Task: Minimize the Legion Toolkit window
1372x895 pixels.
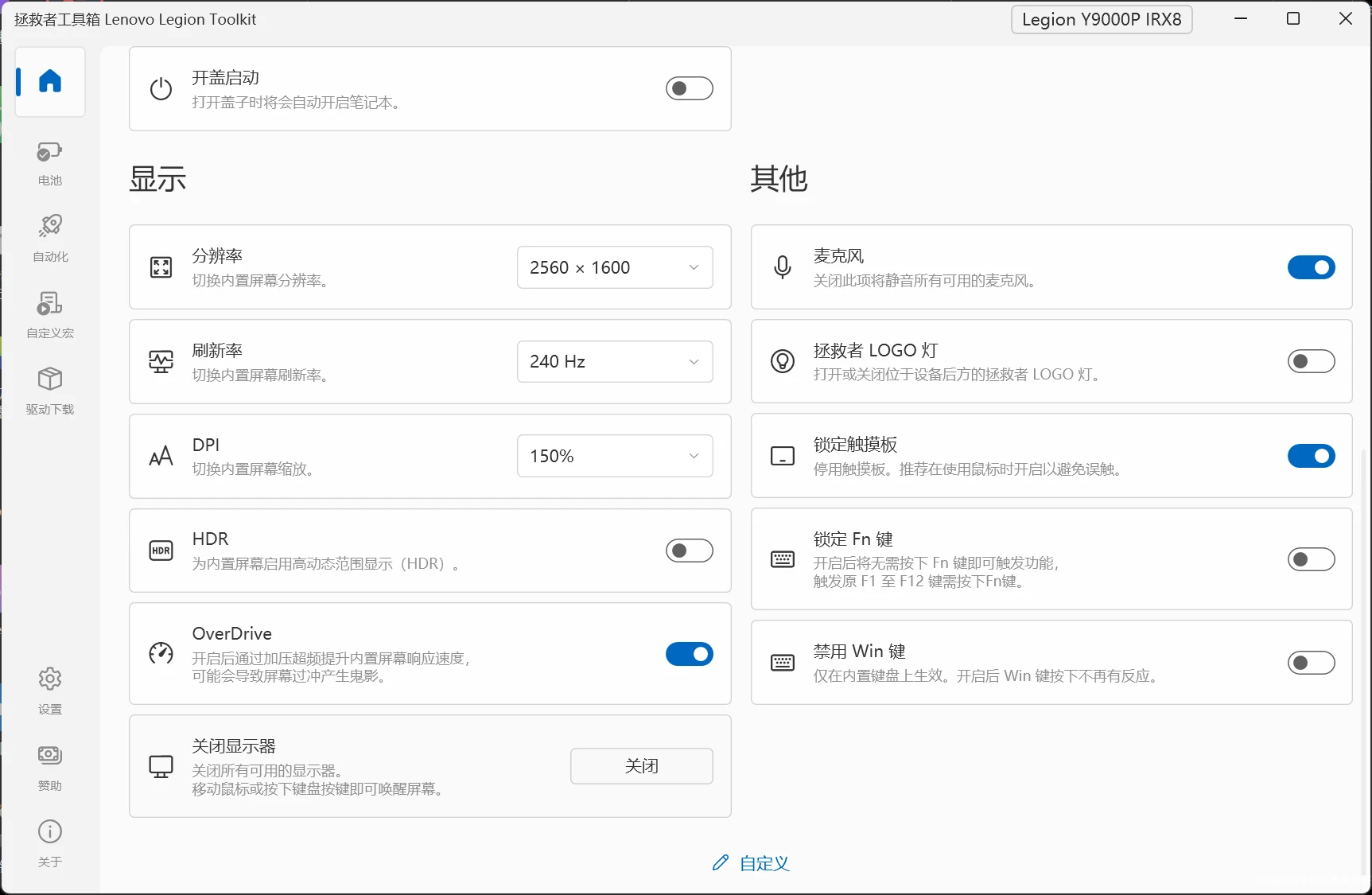Action: 1241,18
